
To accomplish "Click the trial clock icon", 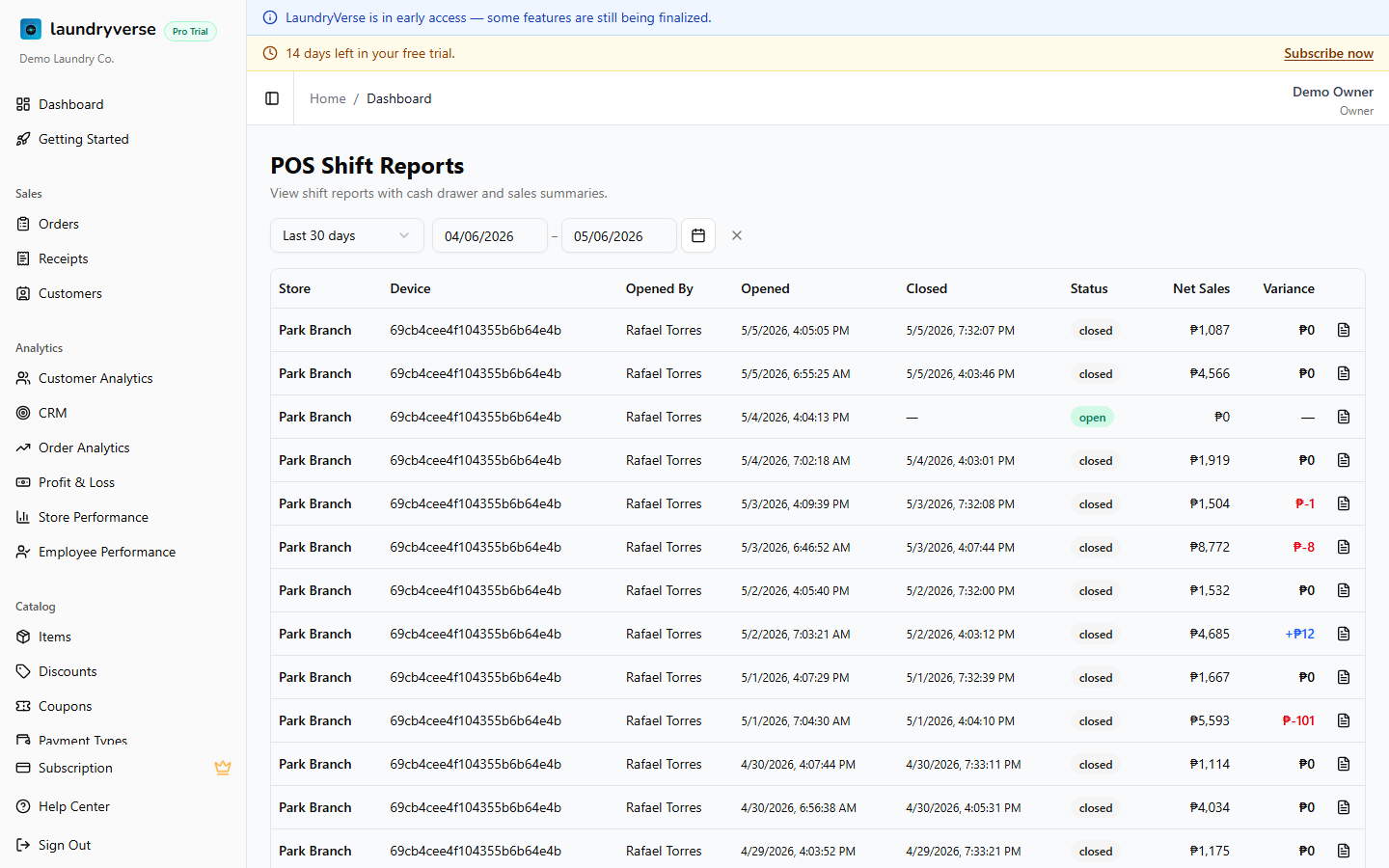I will pos(270,53).
